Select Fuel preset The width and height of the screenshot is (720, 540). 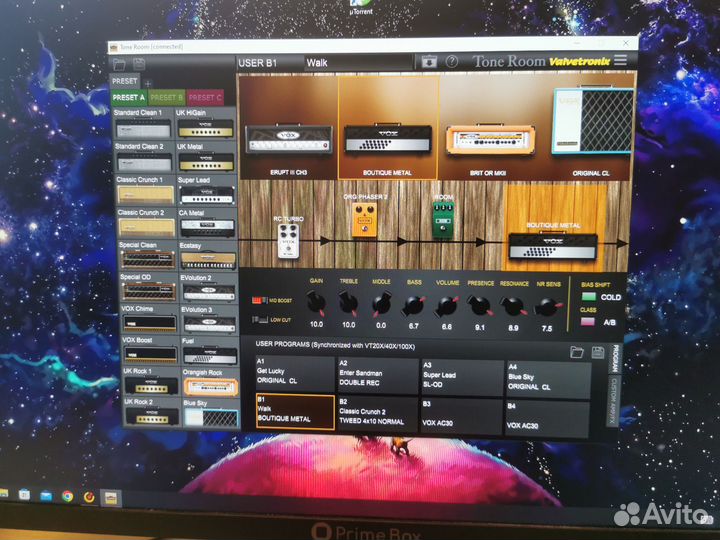[x=210, y=350]
